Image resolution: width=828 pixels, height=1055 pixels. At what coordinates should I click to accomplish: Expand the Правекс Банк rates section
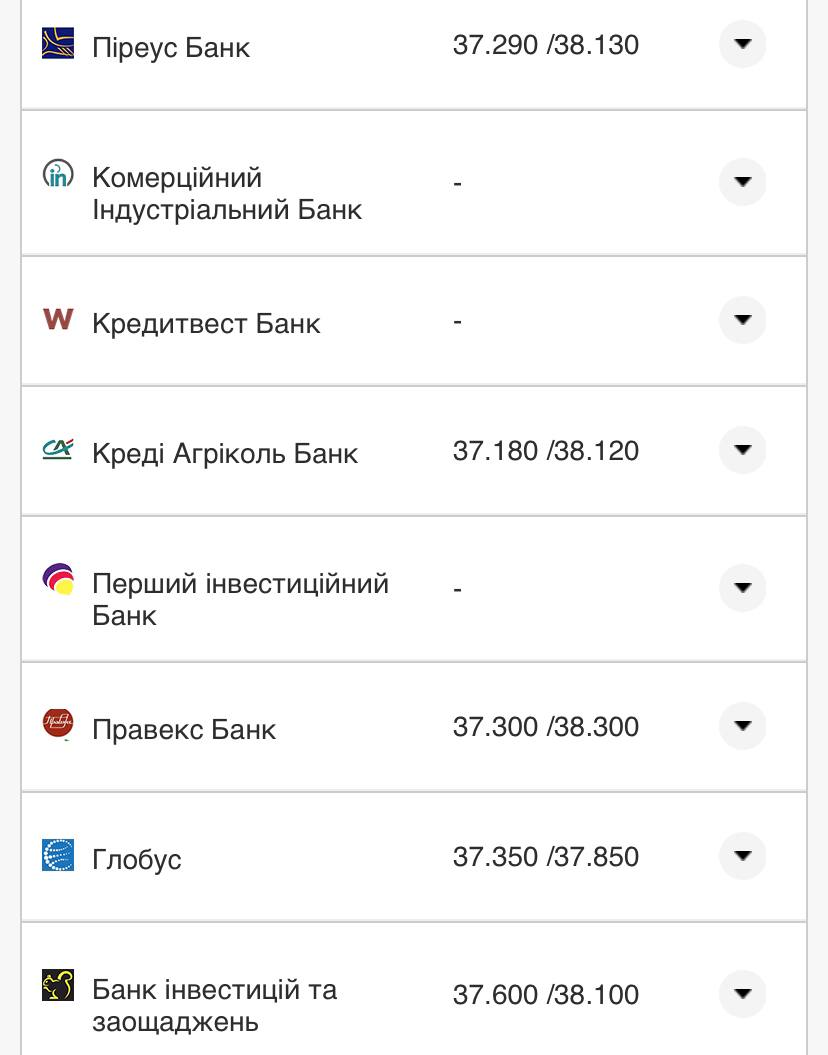742,728
